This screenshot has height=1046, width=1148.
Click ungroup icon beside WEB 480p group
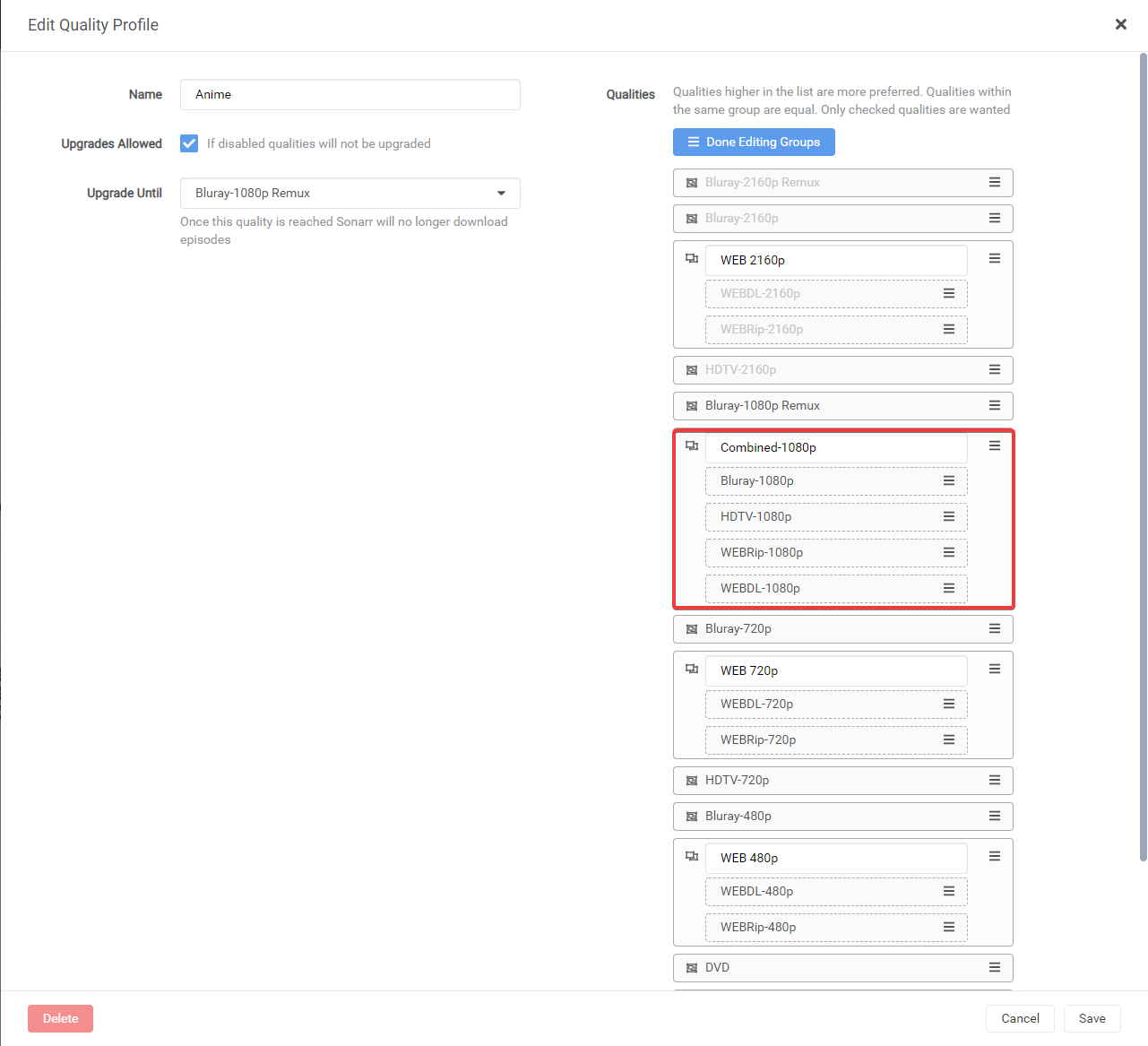[x=692, y=856]
